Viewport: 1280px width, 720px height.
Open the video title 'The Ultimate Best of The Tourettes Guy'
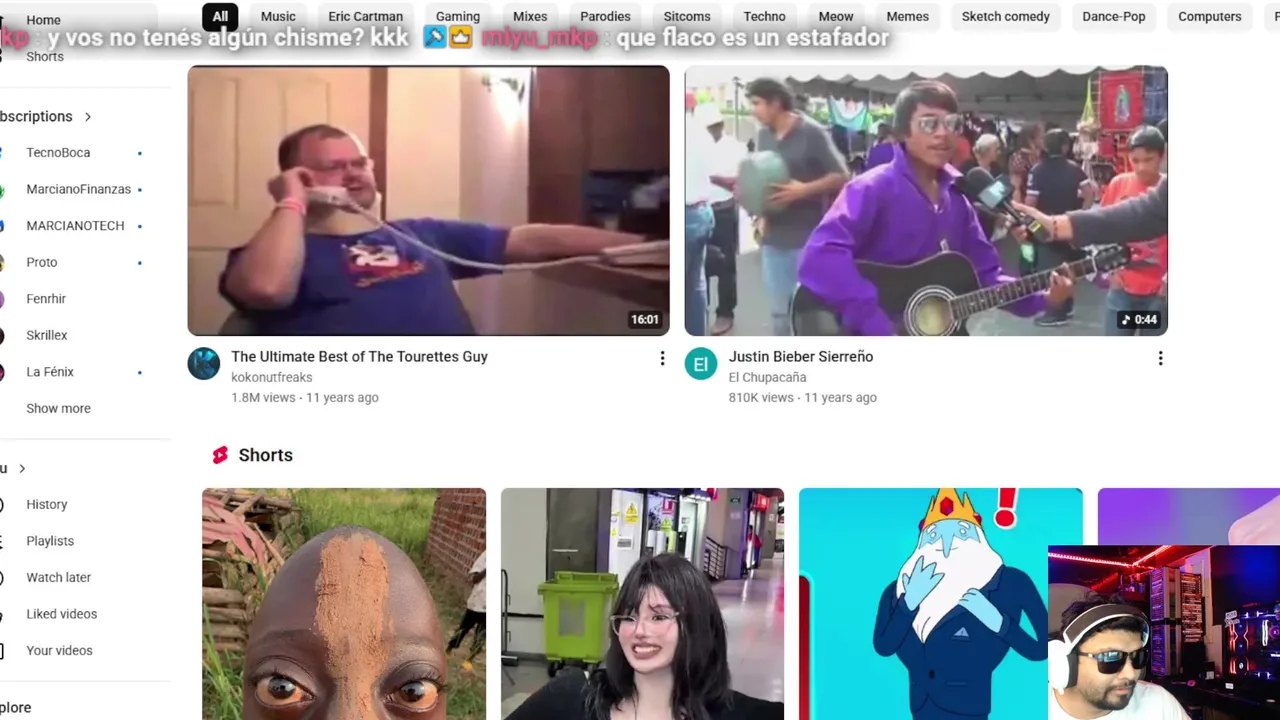point(359,357)
